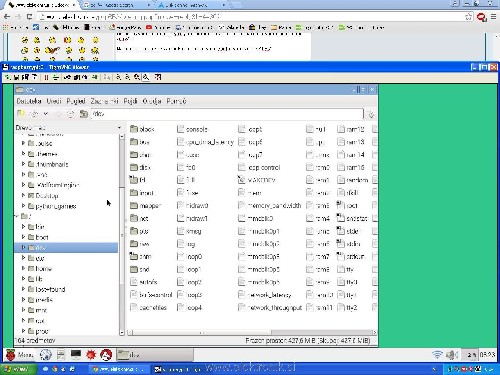
Task: Select the dev window entry in Pi taskbar
Action: coord(155,355)
